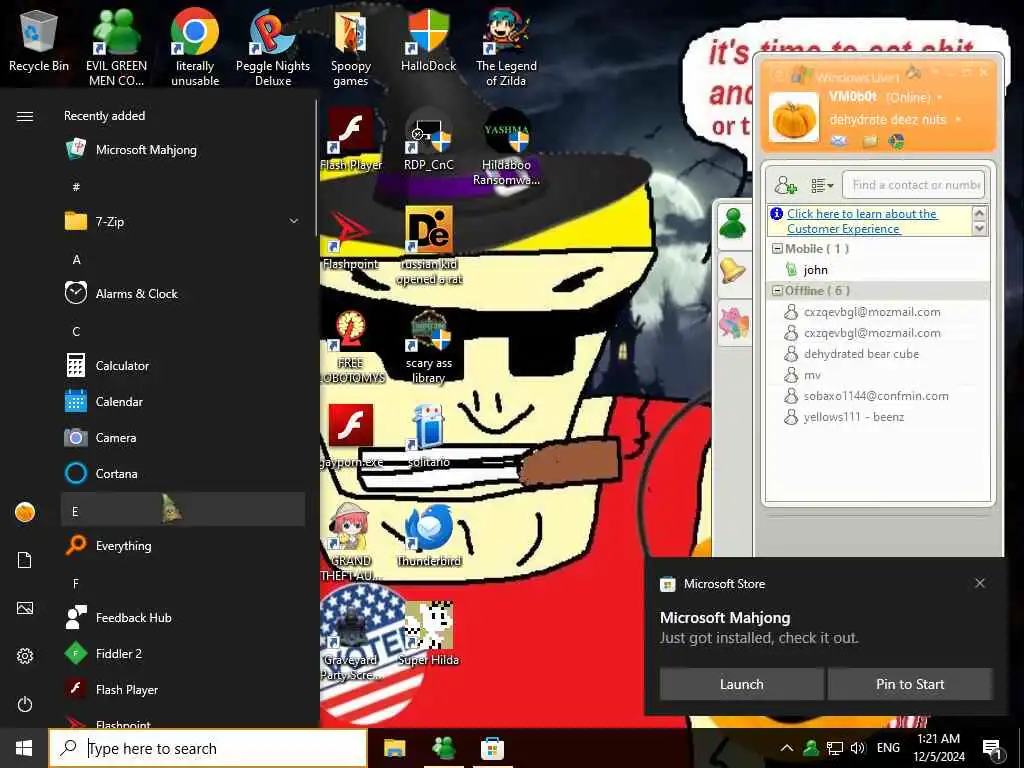Open Fiddler 2 from the Start menu
The width and height of the screenshot is (1024, 768).
(x=183, y=654)
